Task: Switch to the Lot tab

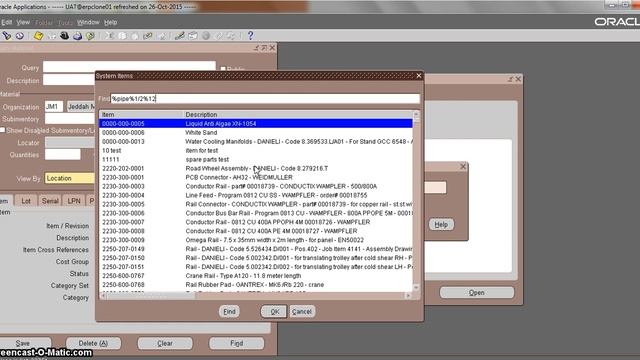Action: [26, 201]
